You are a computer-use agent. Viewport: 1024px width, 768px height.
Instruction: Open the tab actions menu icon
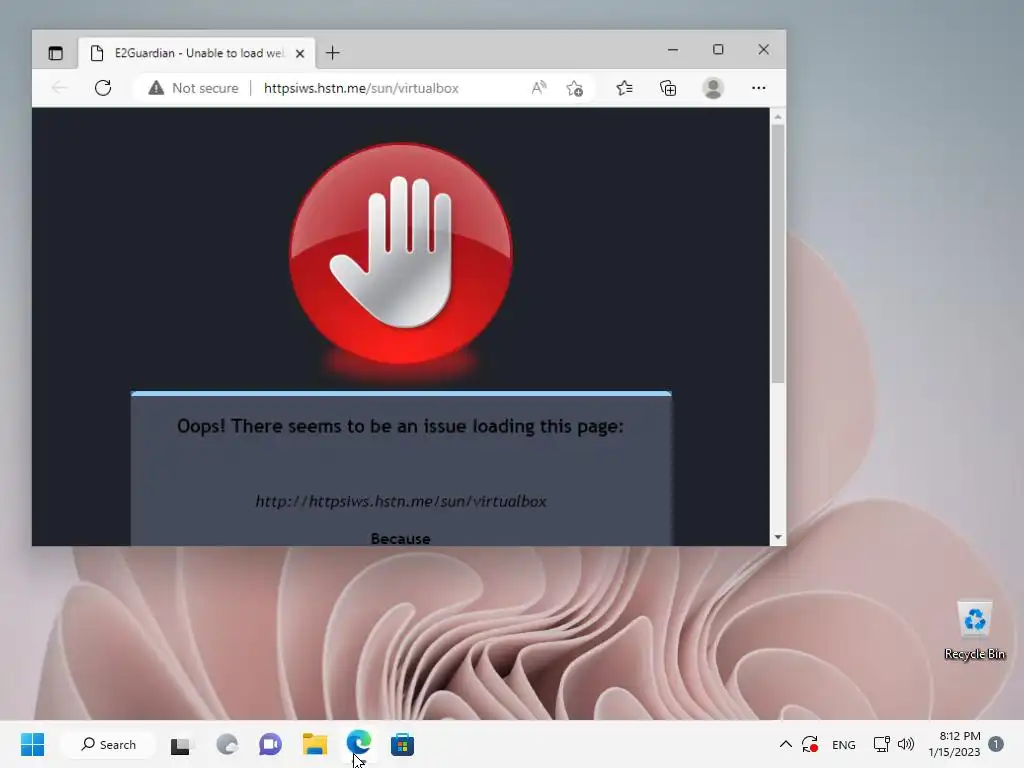pyautogui.click(x=56, y=53)
